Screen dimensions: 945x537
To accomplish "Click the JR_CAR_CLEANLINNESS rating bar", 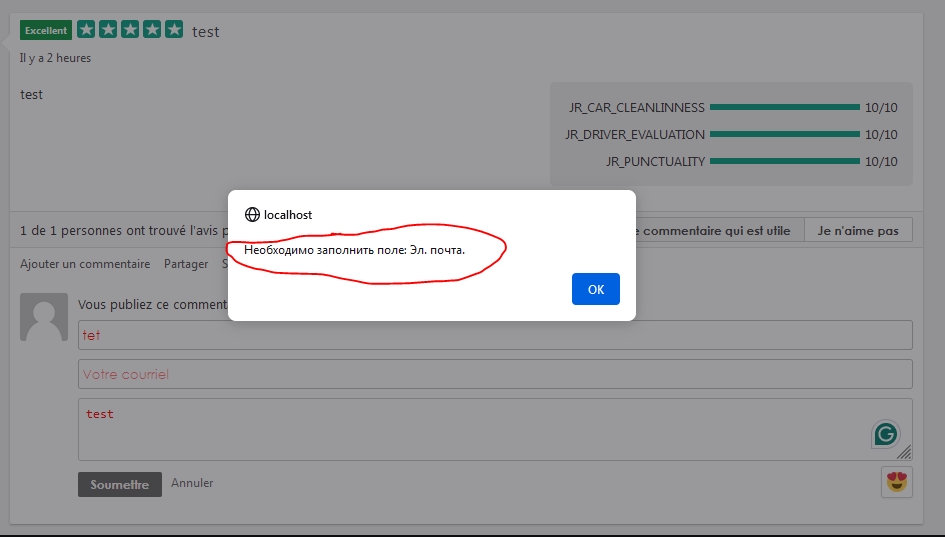I will click(x=784, y=107).
